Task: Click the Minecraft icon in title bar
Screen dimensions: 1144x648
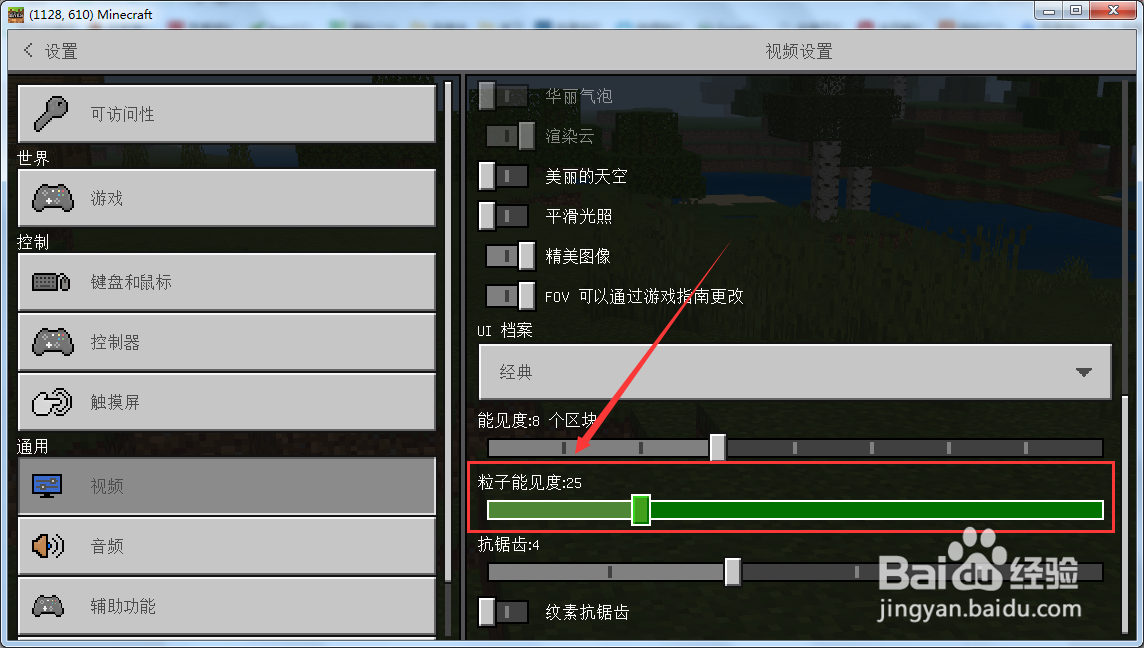Action: pos(15,14)
